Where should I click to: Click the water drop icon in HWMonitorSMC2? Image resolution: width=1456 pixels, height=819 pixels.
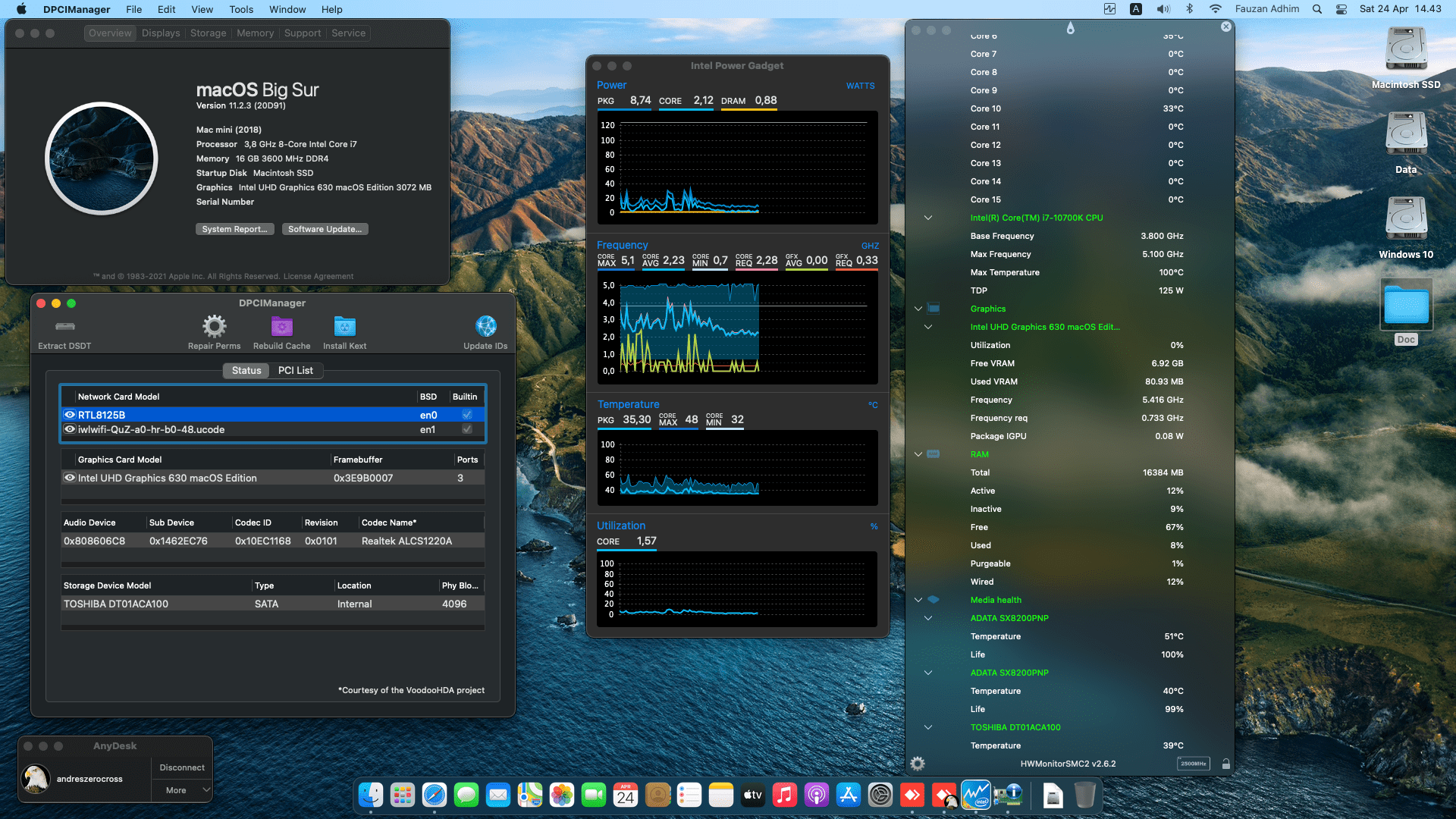(1070, 28)
